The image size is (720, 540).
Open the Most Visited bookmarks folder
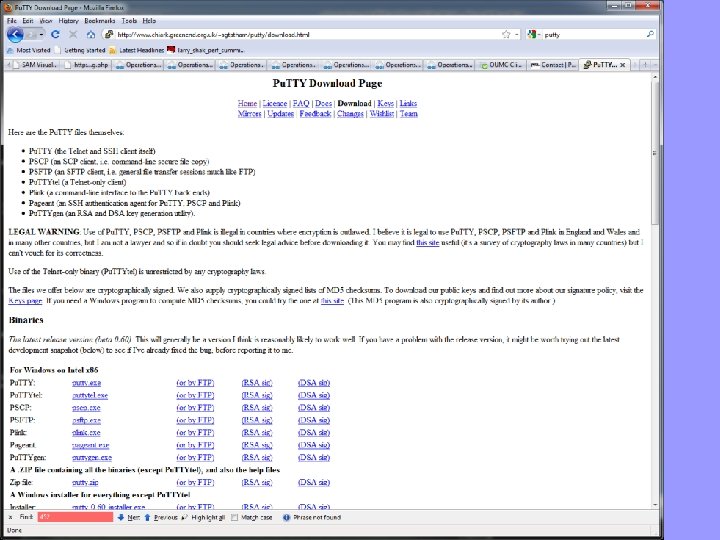coord(29,50)
